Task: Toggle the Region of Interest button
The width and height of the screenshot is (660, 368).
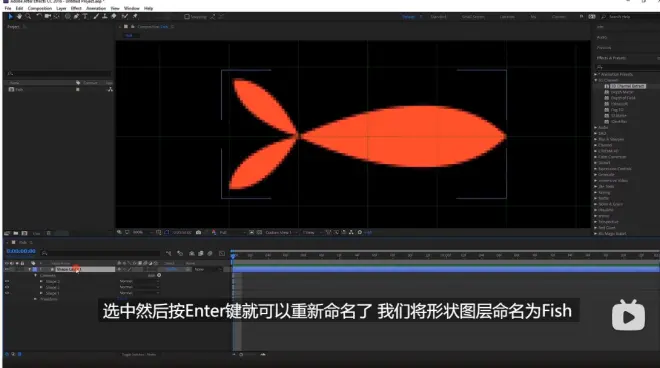Action: click(x=251, y=232)
